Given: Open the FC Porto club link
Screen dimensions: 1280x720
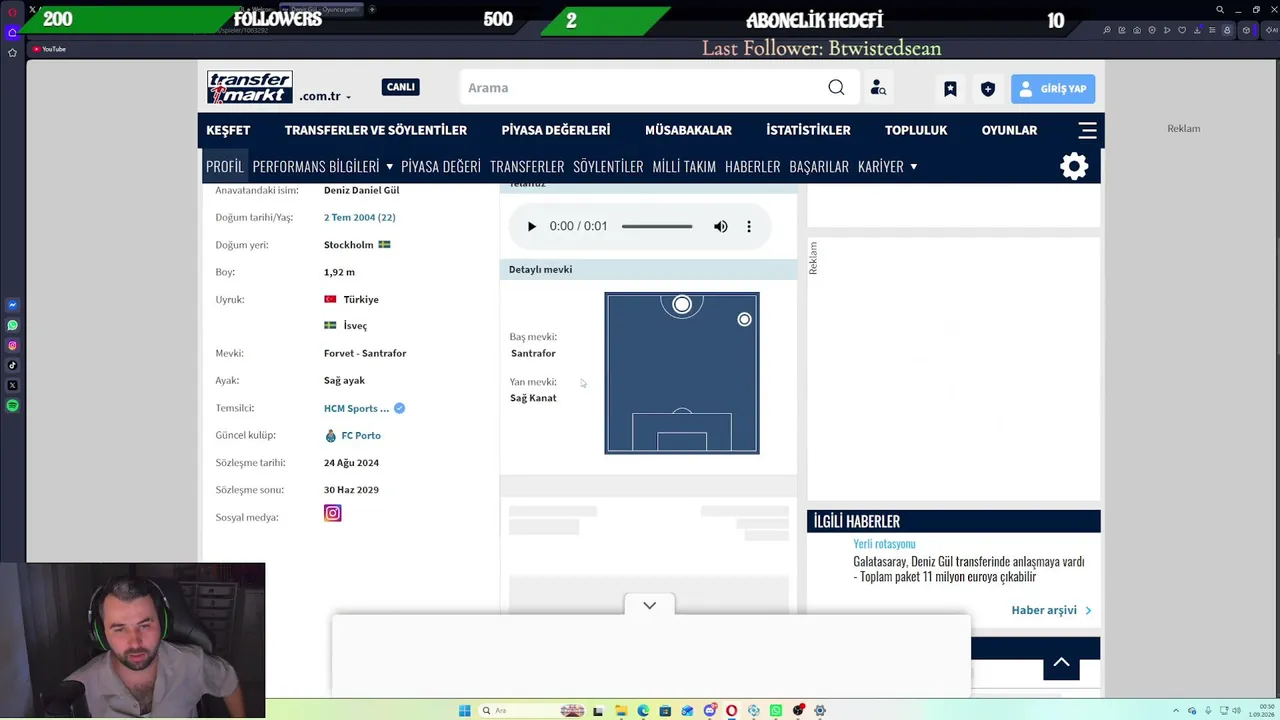Looking at the screenshot, I should click(x=361, y=436).
